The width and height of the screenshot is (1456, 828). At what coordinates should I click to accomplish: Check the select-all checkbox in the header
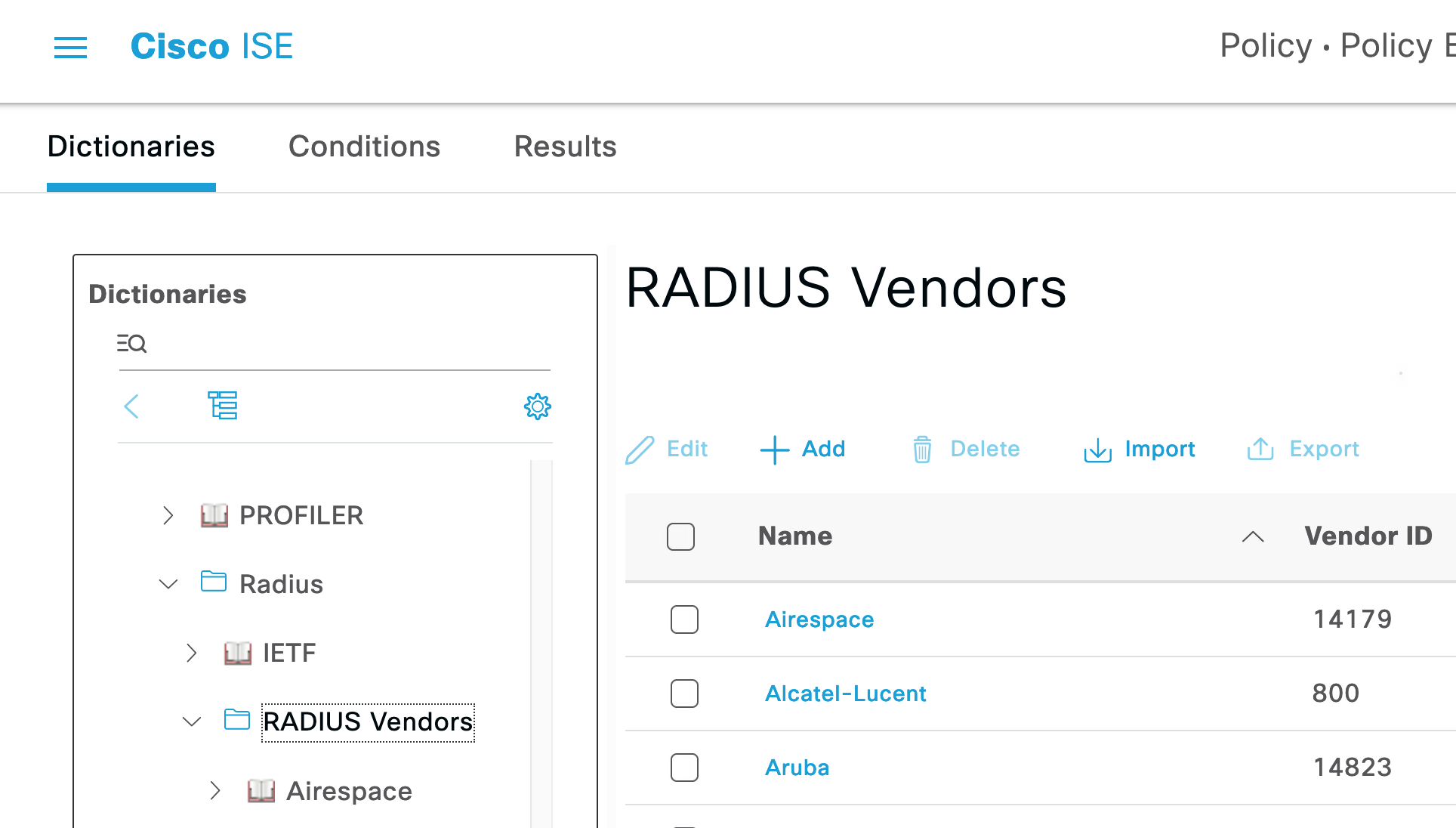pos(680,536)
